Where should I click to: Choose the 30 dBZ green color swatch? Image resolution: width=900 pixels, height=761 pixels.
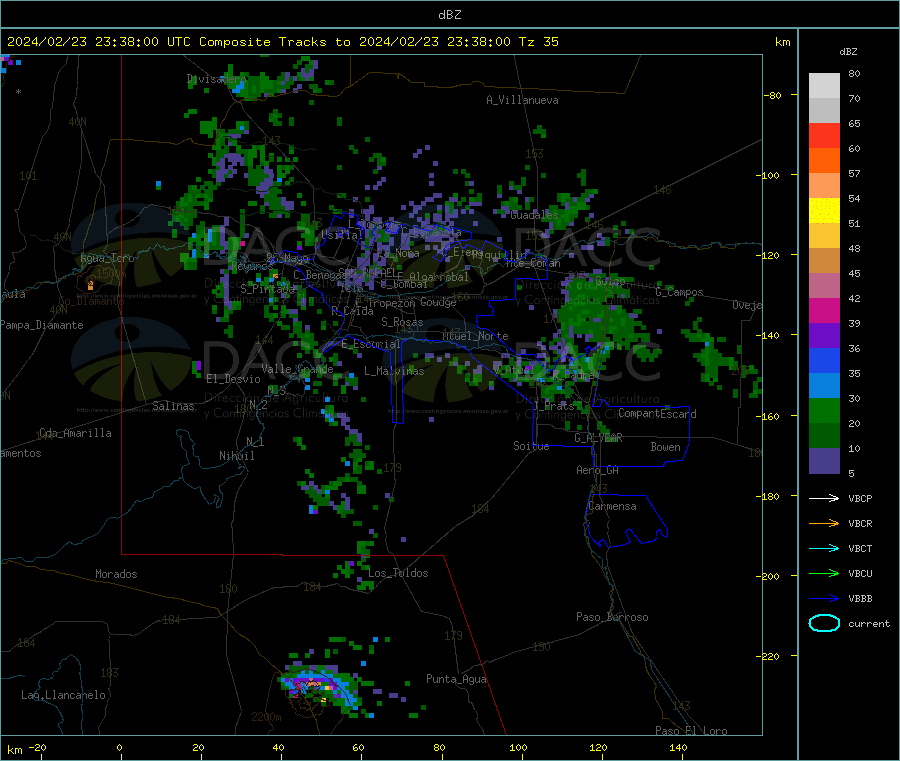(824, 410)
